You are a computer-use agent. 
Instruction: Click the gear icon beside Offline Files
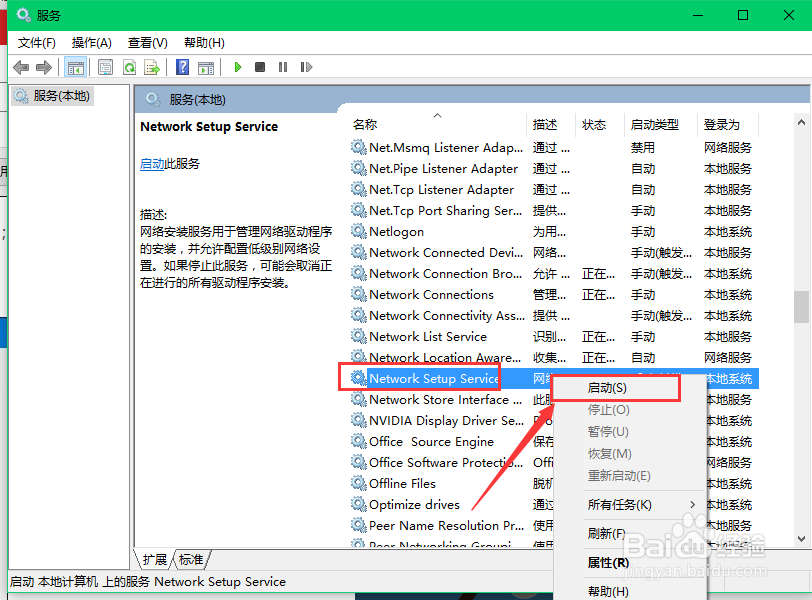[x=358, y=484]
